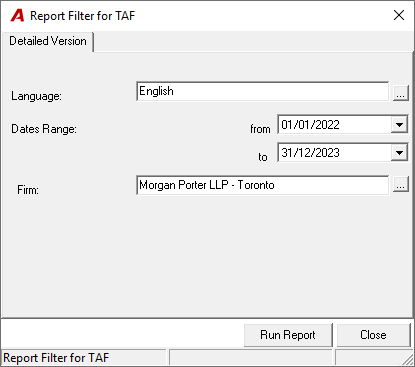Viewport: 415px width, 367px height.
Task: Click the status bar text Report Filter for TAF
Action: click(x=56, y=358)
